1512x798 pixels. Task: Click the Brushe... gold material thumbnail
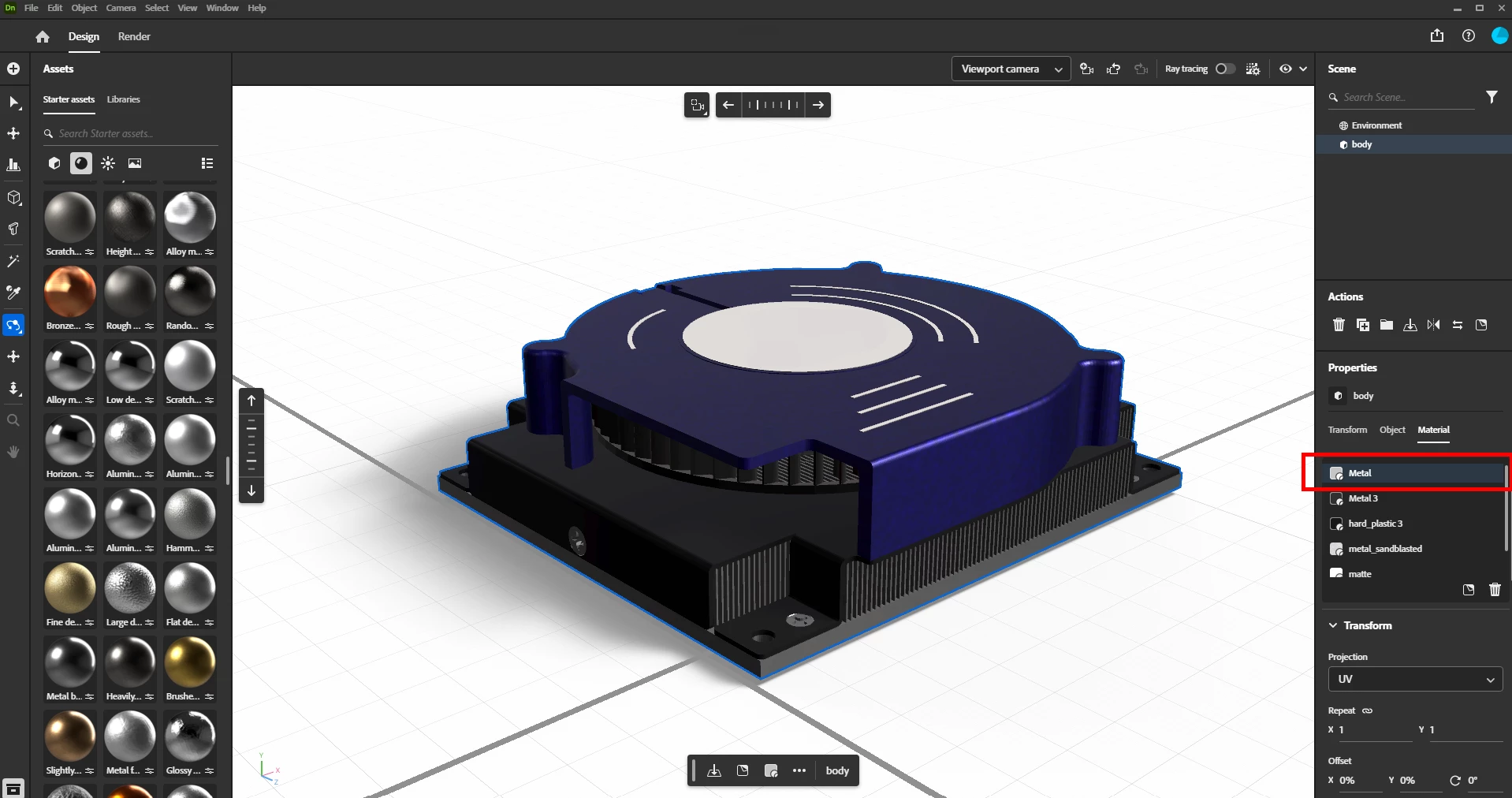pyautogui.click(x=190, y=662)
